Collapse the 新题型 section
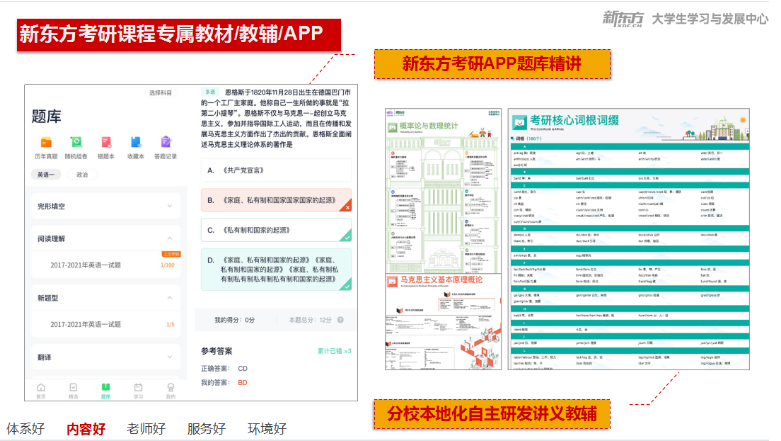Viewport: 781px width, 441px height. 106,298
